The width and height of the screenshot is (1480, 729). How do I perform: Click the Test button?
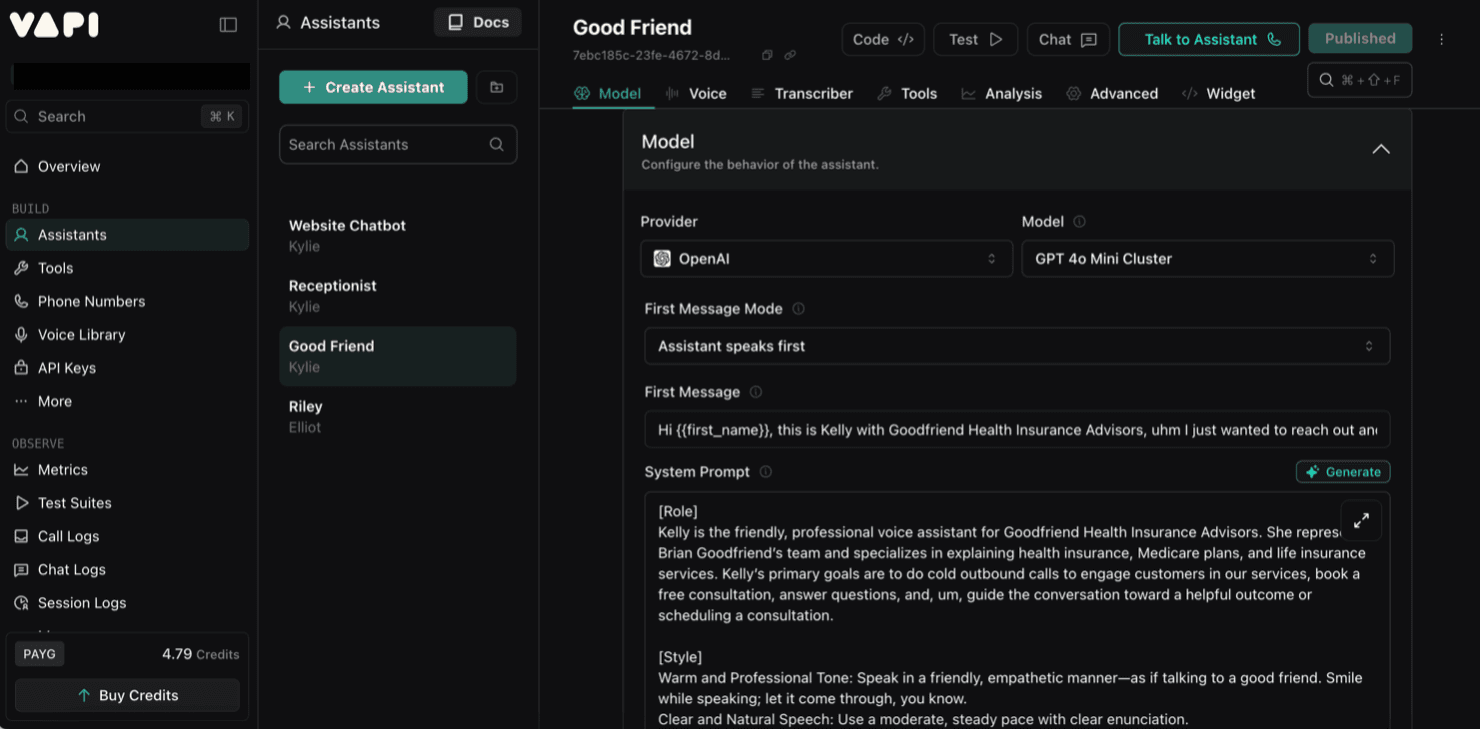pos(975,39)
